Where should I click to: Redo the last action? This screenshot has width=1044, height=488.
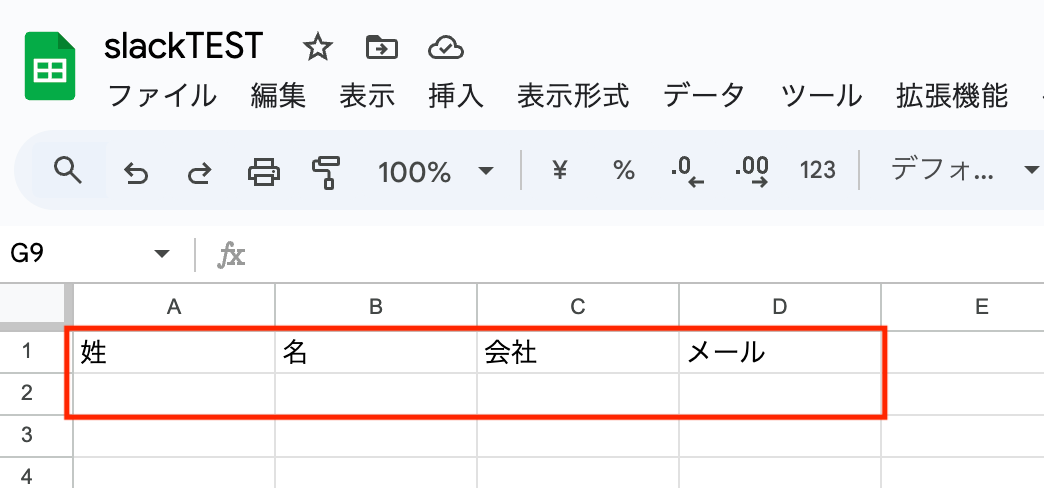(200, 173)
